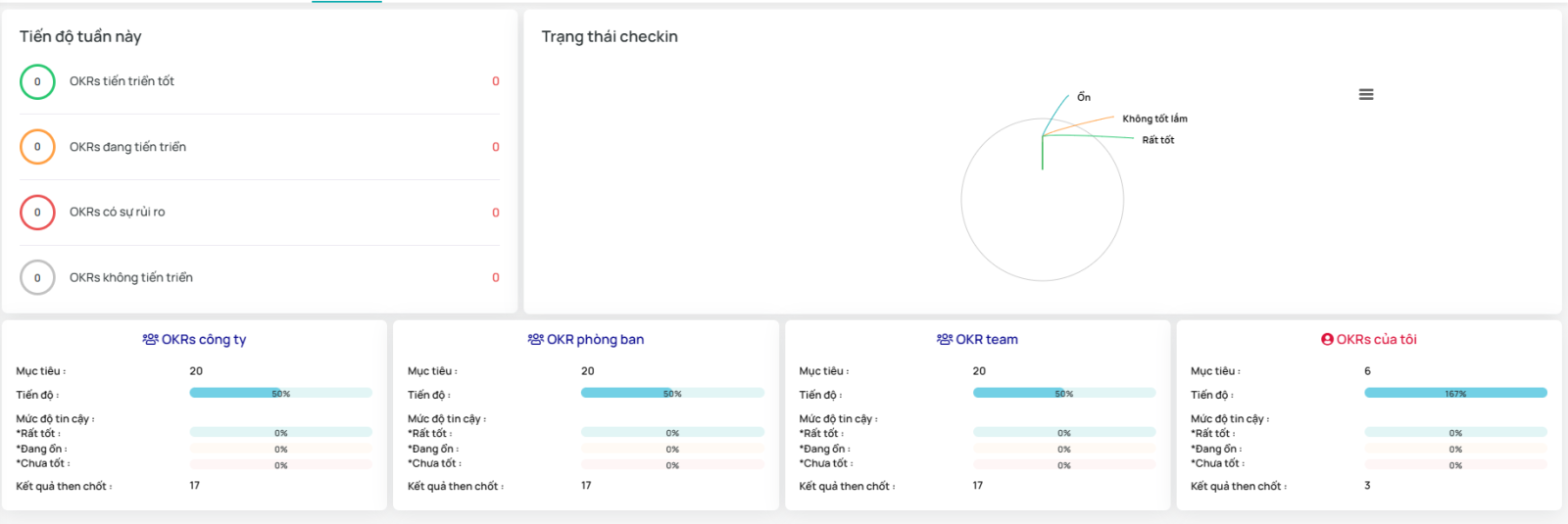1568x524 pixels.
Task: Click the group icon beside OKR phòng ban
Action: pyautogui.click(x=535, y=340)
